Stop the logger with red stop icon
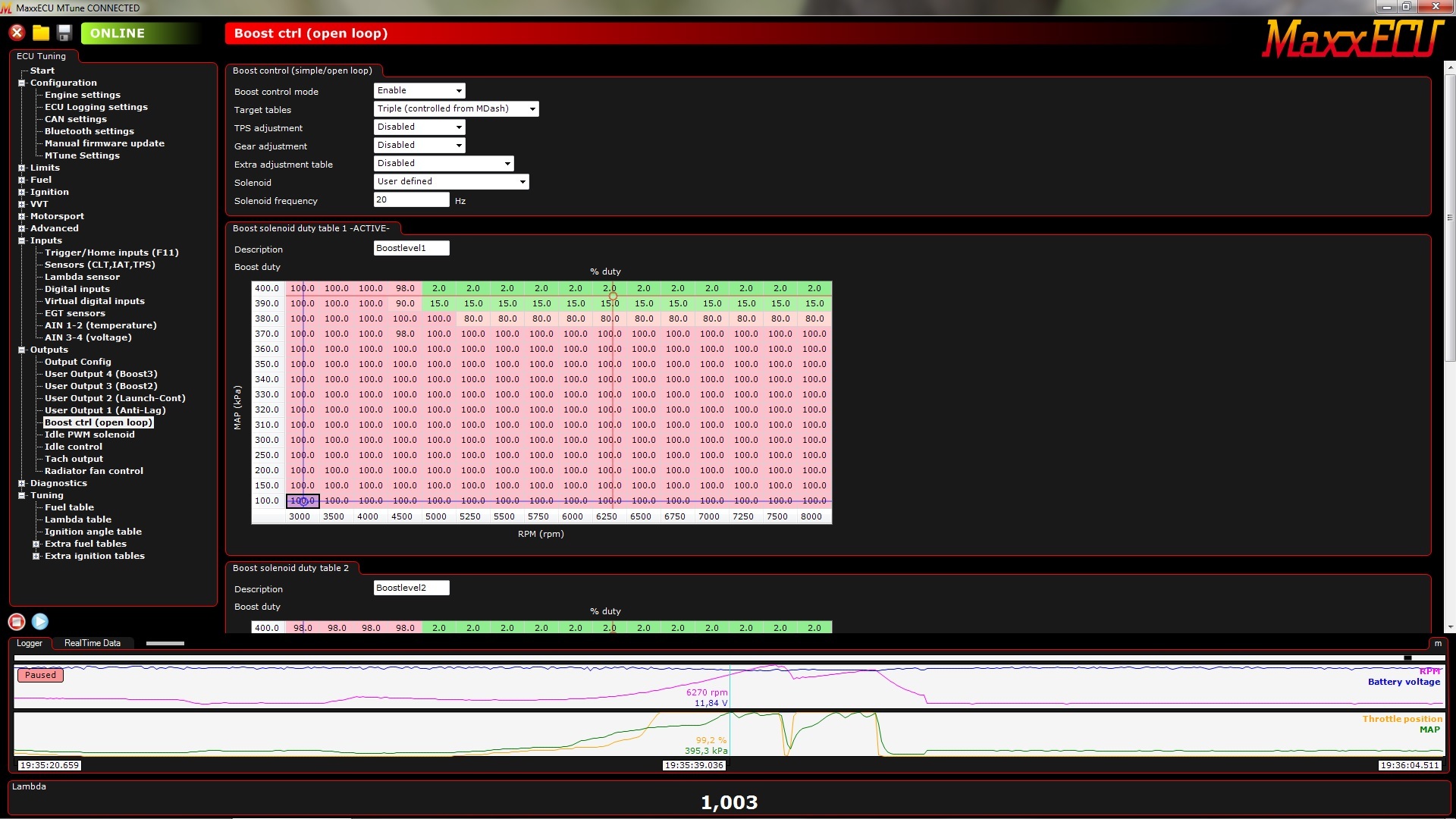 pos(17,622)
